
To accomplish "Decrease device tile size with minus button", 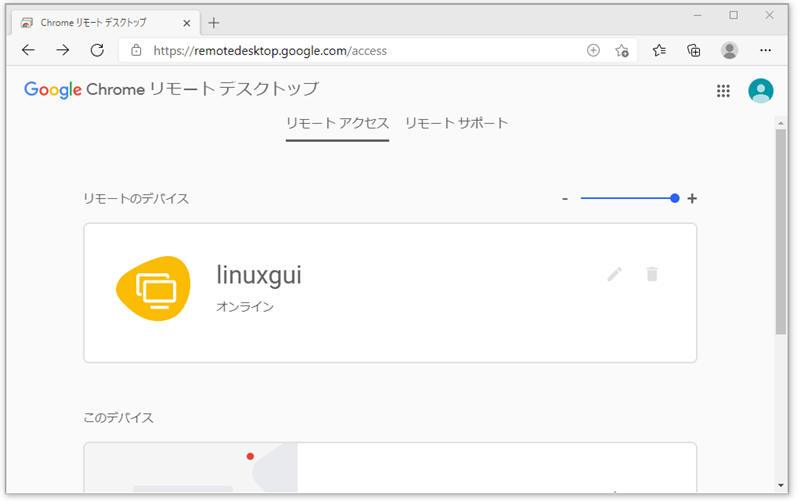I will tap(565, 198).
